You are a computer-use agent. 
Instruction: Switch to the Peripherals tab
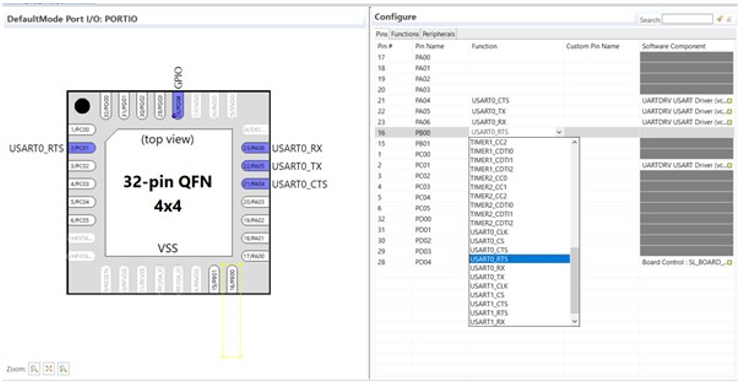coord(439,34)
